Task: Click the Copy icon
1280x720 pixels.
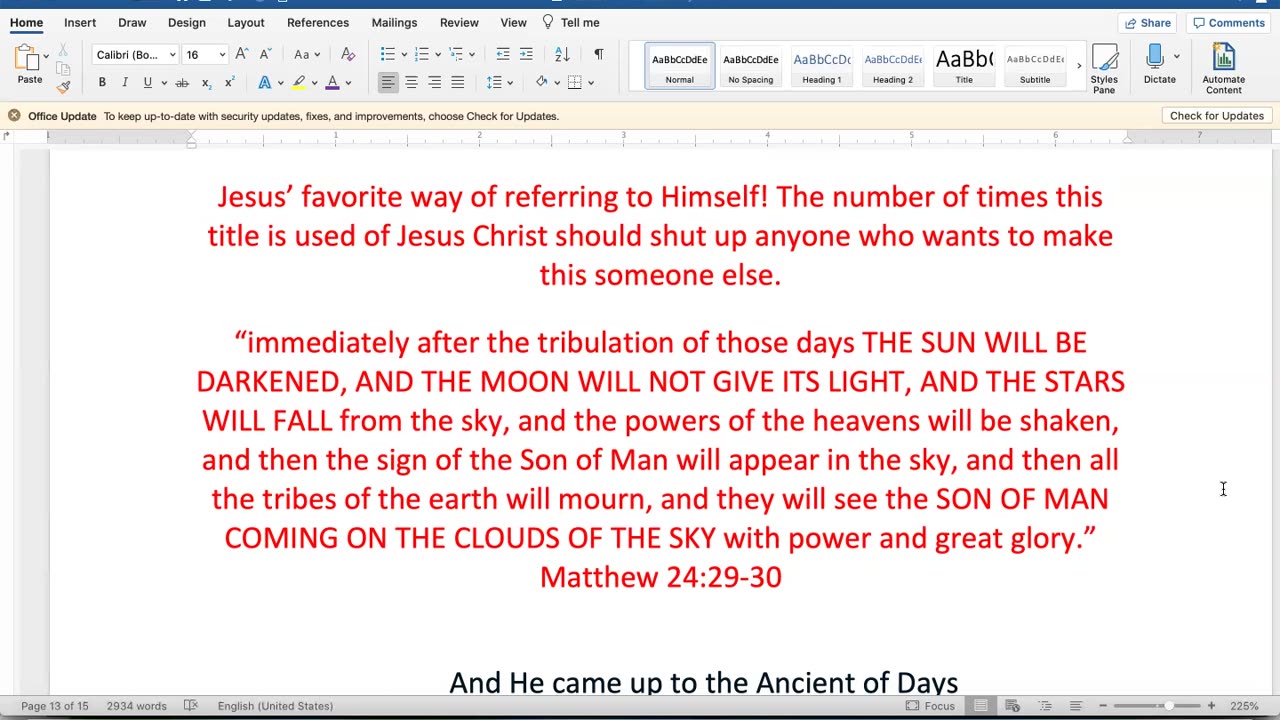Action: pos(62,69)
